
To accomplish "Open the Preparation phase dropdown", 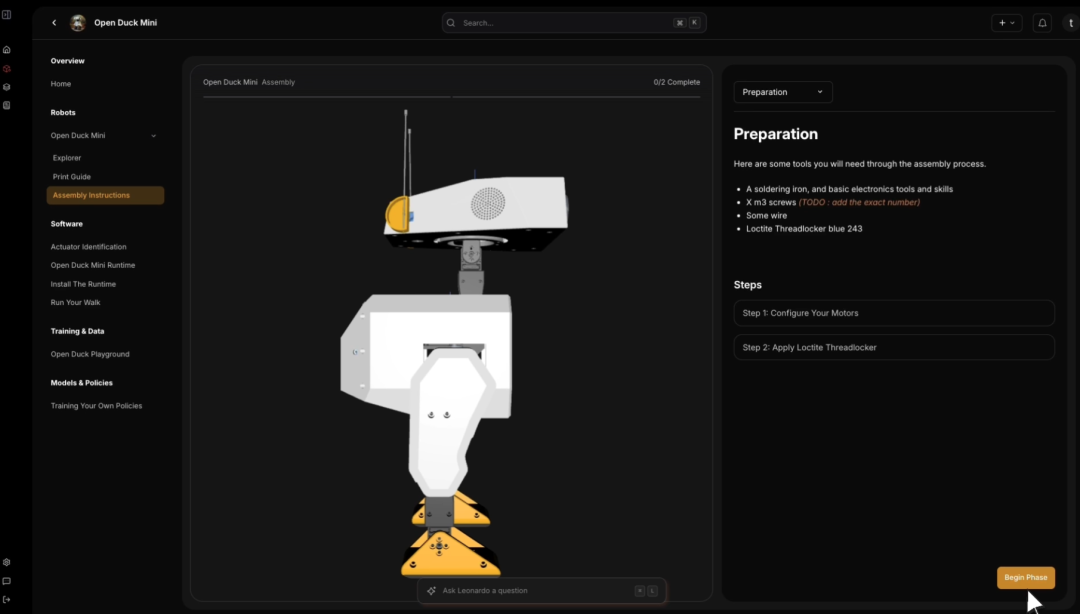I will coord(783,92).
